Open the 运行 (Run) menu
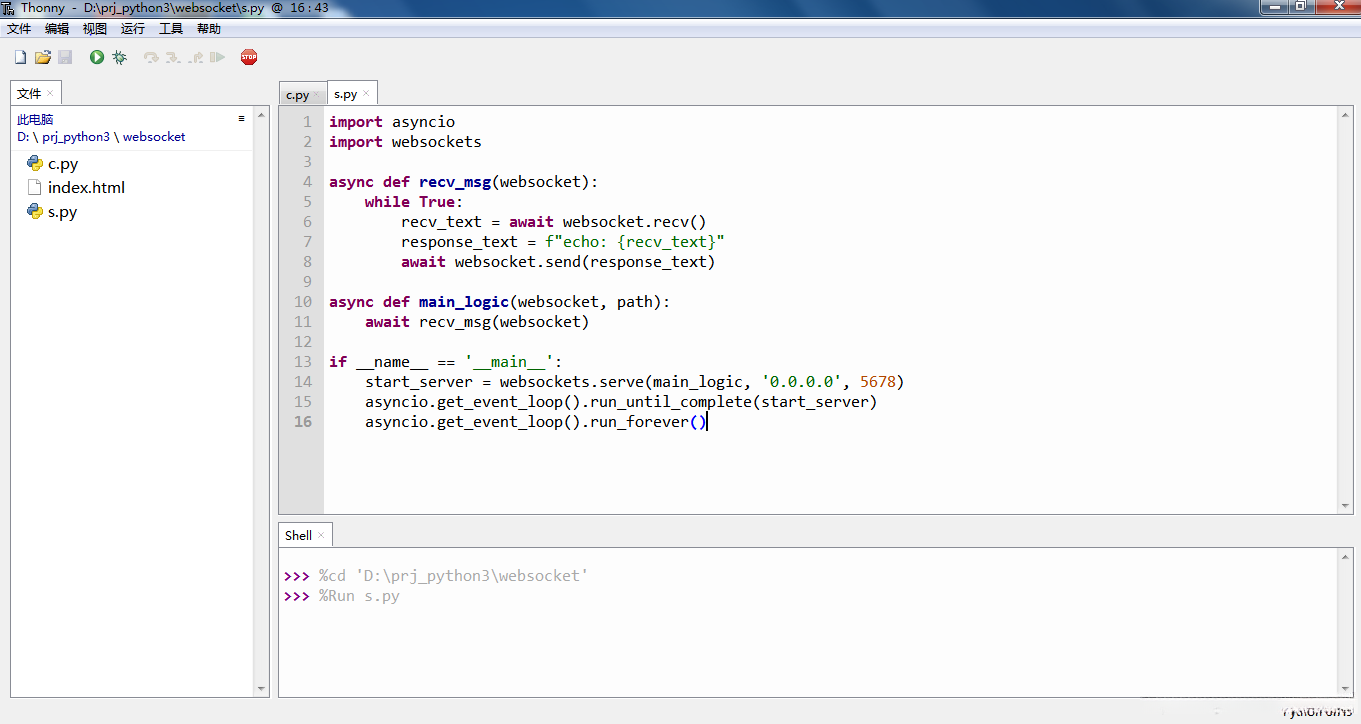This screenshot has height=724, width=1361. 133,29
